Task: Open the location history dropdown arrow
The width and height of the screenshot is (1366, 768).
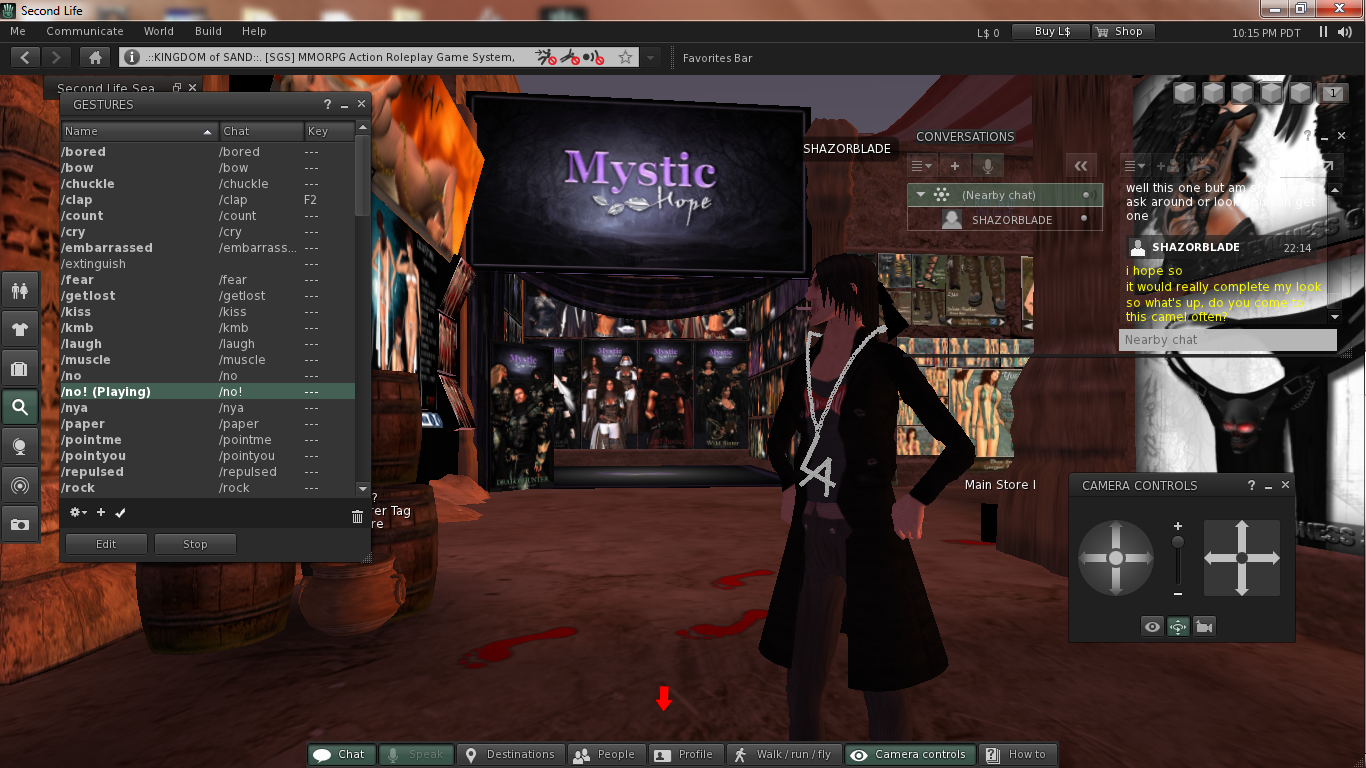Action: (651, 58)
